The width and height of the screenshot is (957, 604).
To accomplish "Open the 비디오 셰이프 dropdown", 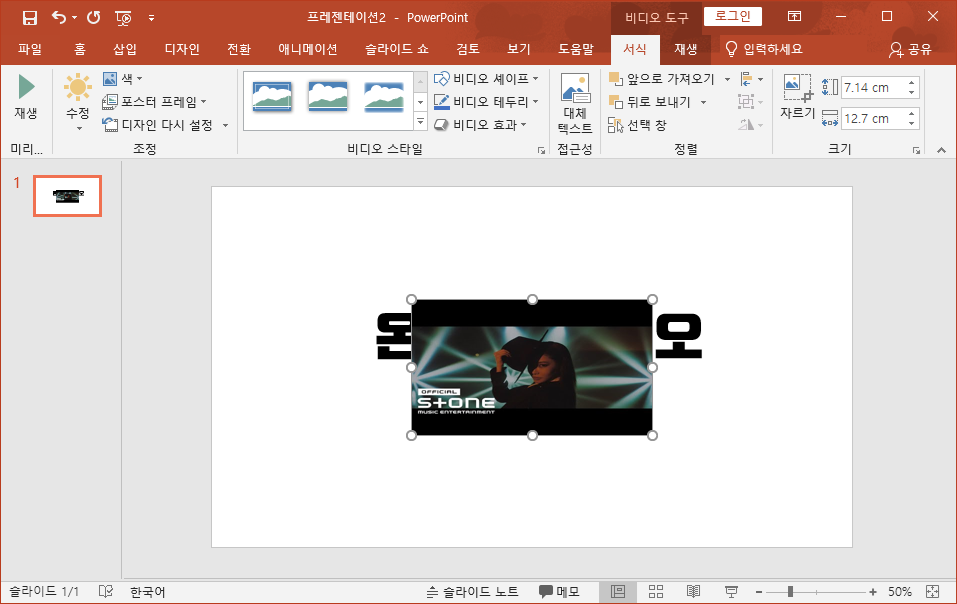I will (x=486, y=79).
